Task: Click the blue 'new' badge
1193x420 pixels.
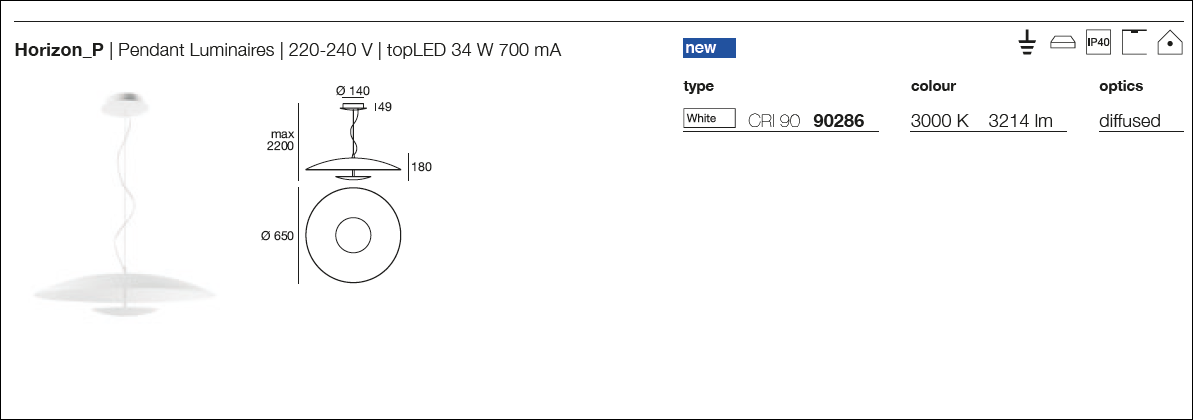Action: point(709,48)
